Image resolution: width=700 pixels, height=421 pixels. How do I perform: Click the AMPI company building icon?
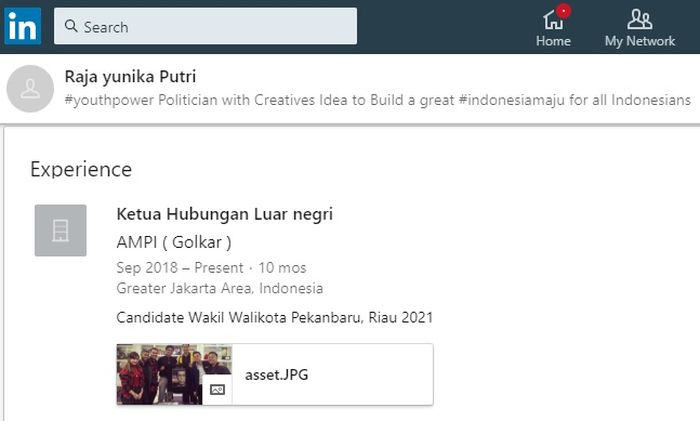[61, 230]
